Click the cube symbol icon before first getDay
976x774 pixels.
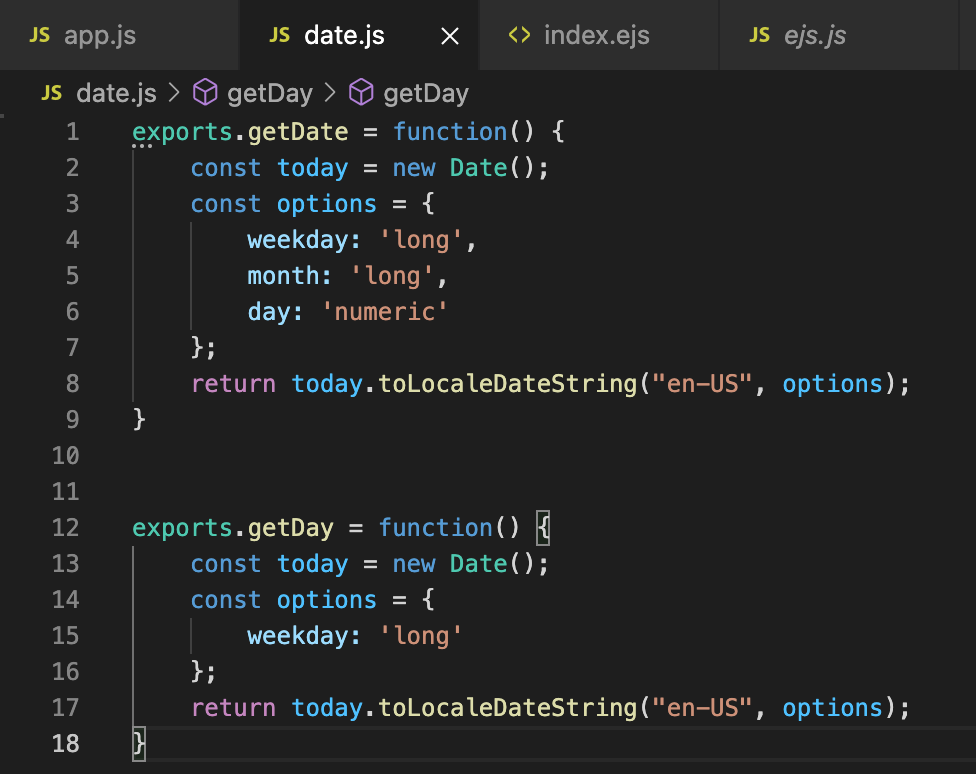[x=205, y=93]
